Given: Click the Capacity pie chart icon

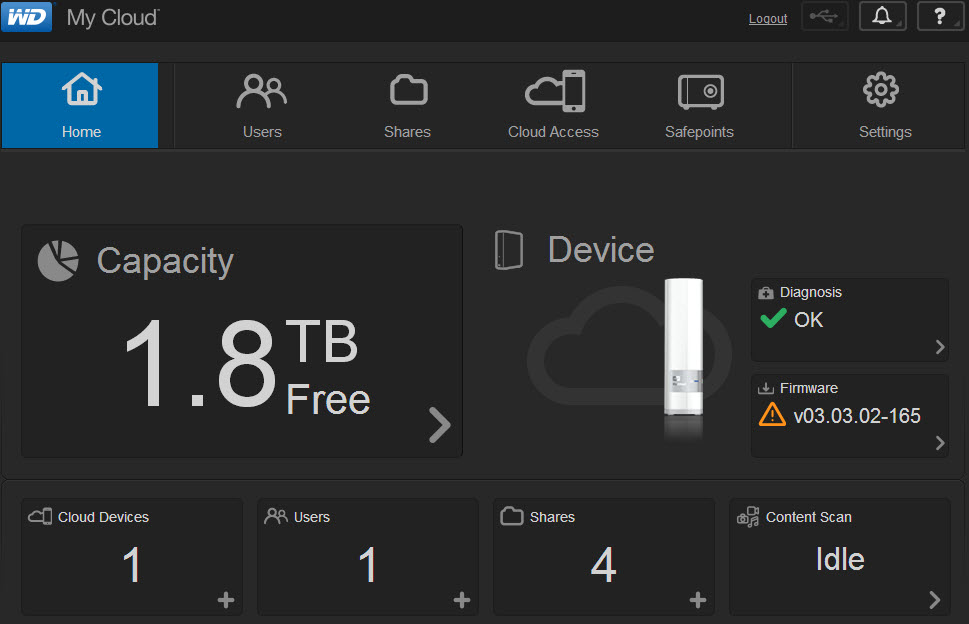Looking at the screenshot, I should 58,261.
